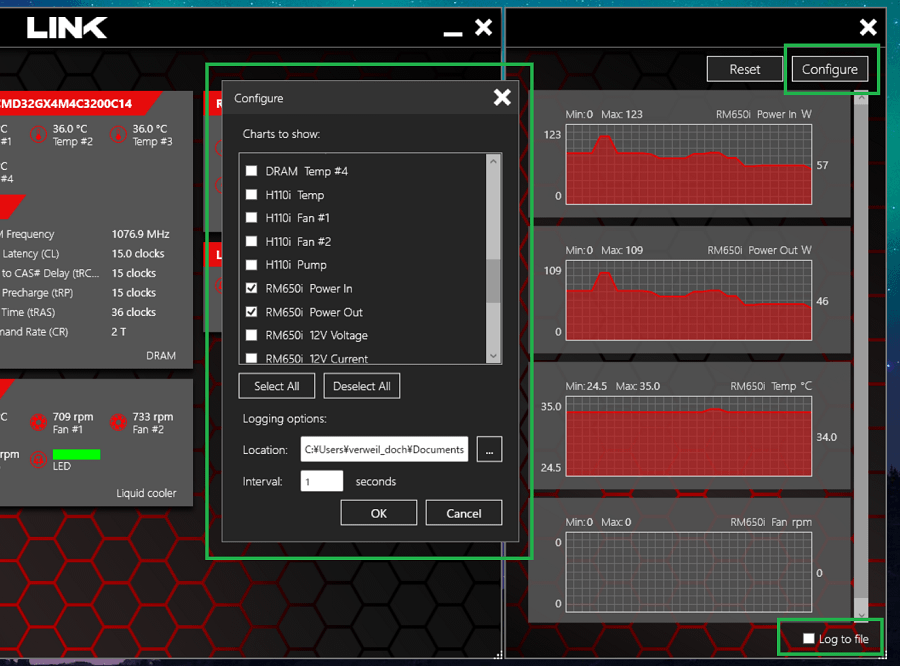Click Deselect All in the dialog

click(362, 386)
